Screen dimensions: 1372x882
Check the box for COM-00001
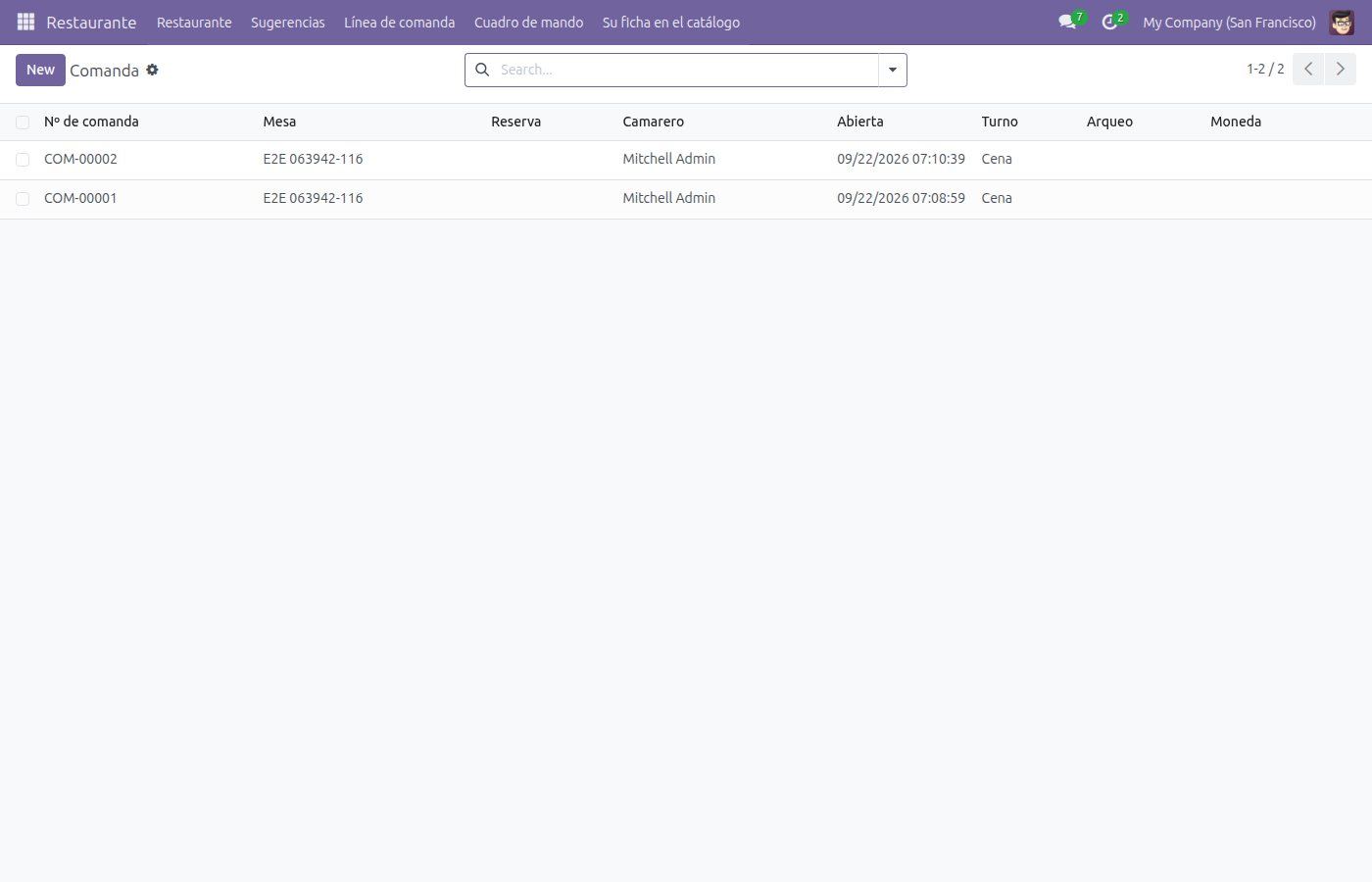click(x=23, y=199)
